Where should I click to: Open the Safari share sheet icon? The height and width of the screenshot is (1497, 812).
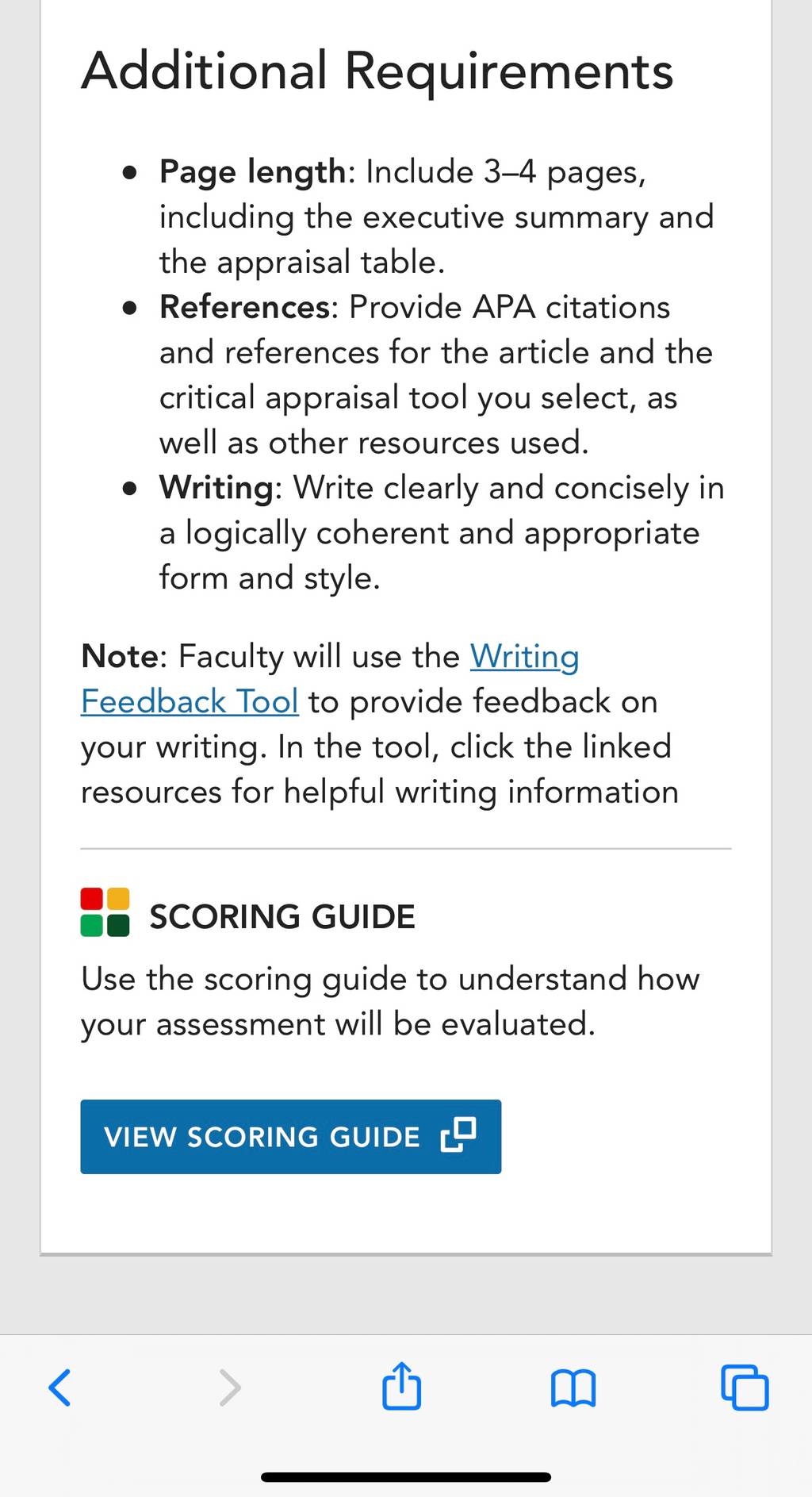[x=401, y=1385]
